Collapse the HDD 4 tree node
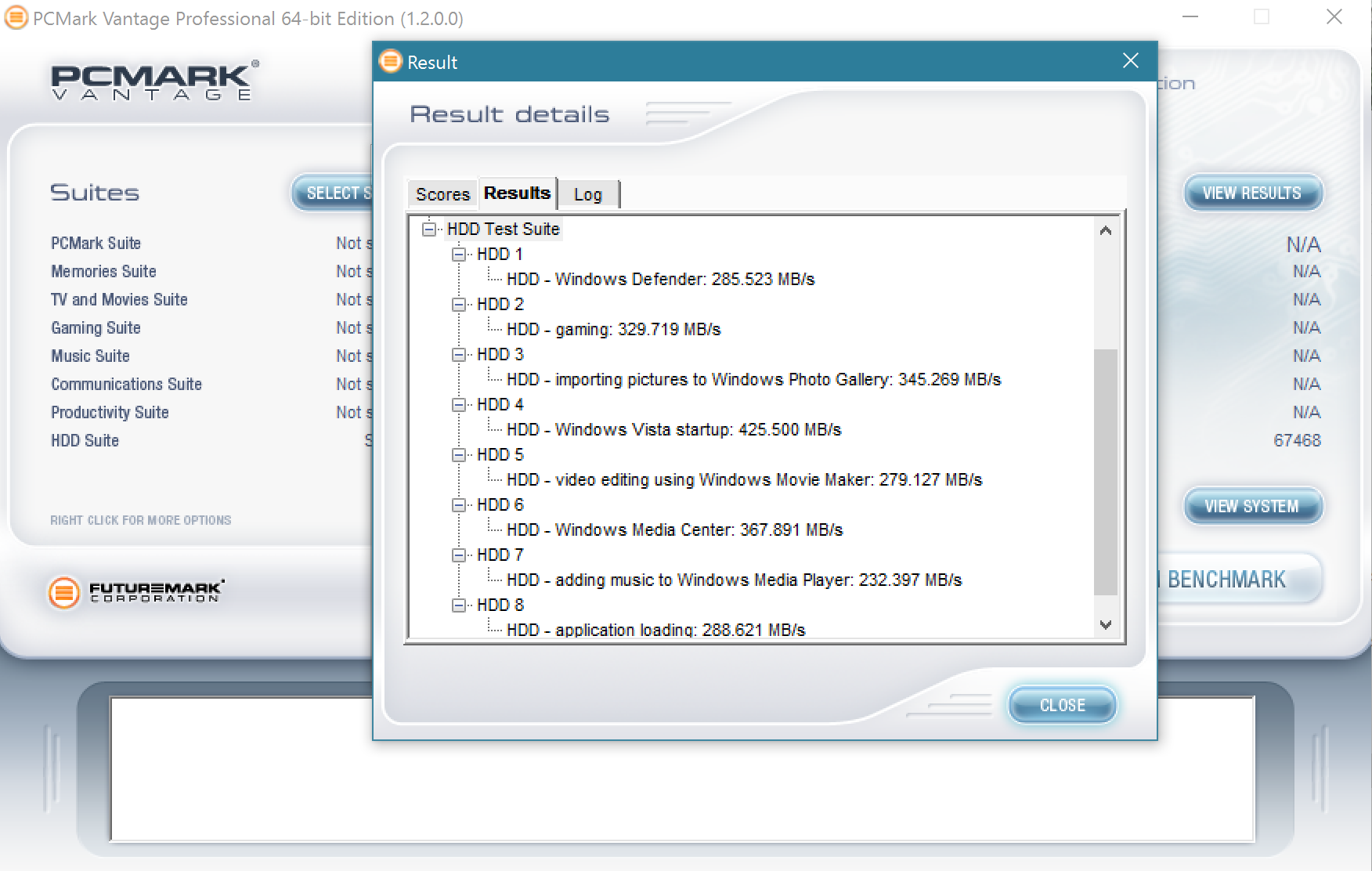The height and width of the screenshot is (871, 1372). click(458, 405)
